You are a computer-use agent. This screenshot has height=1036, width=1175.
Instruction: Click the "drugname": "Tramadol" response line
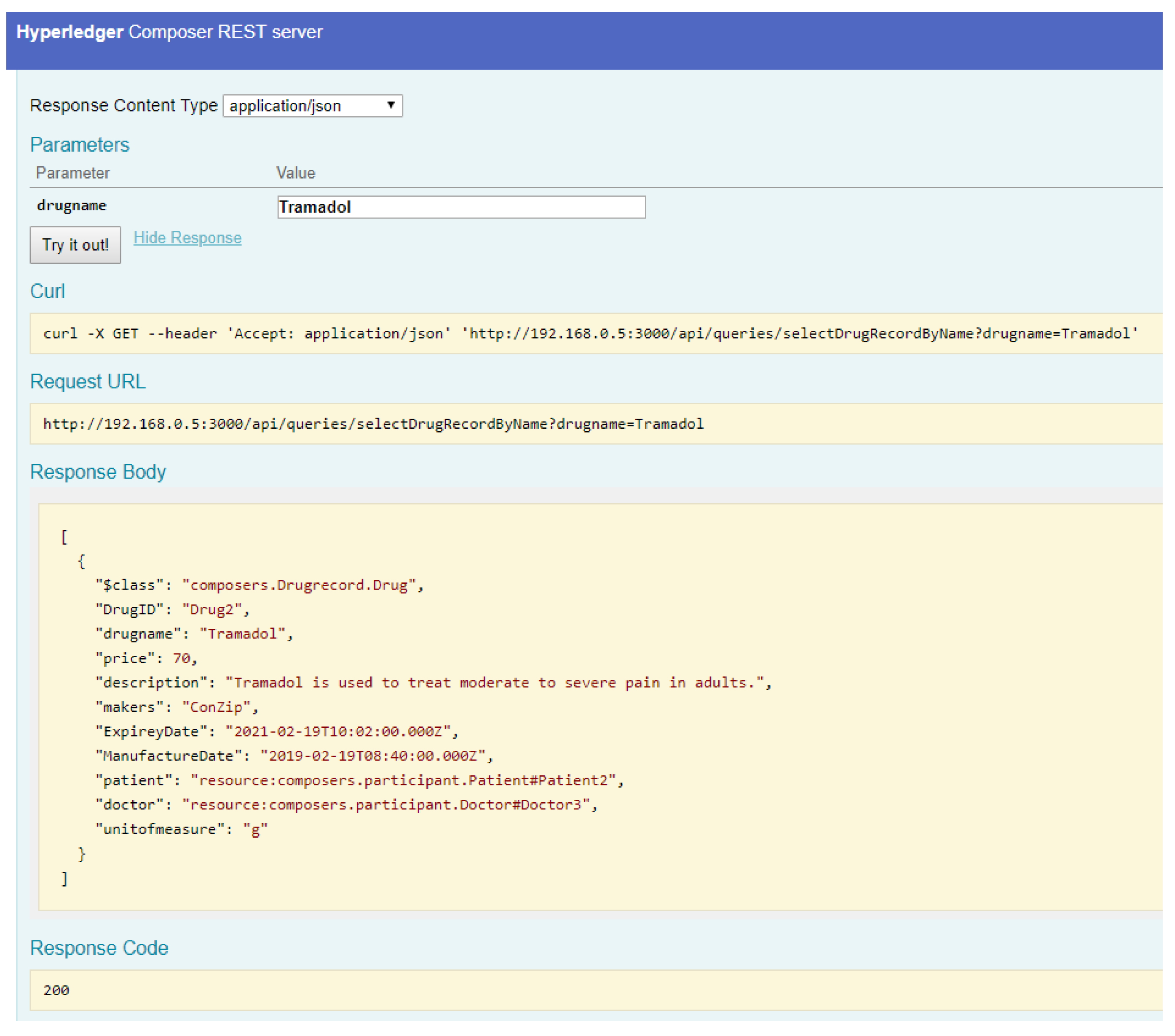pos(194,634)
